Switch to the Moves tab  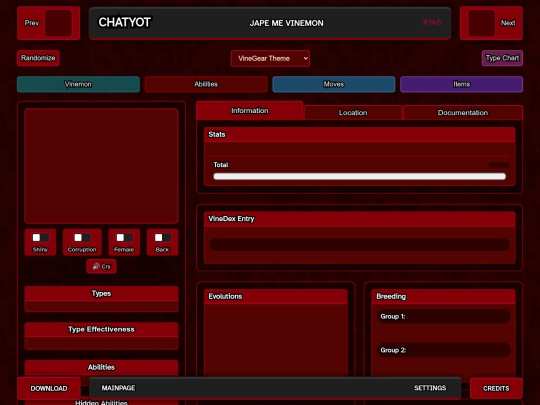tap(334, 84)
